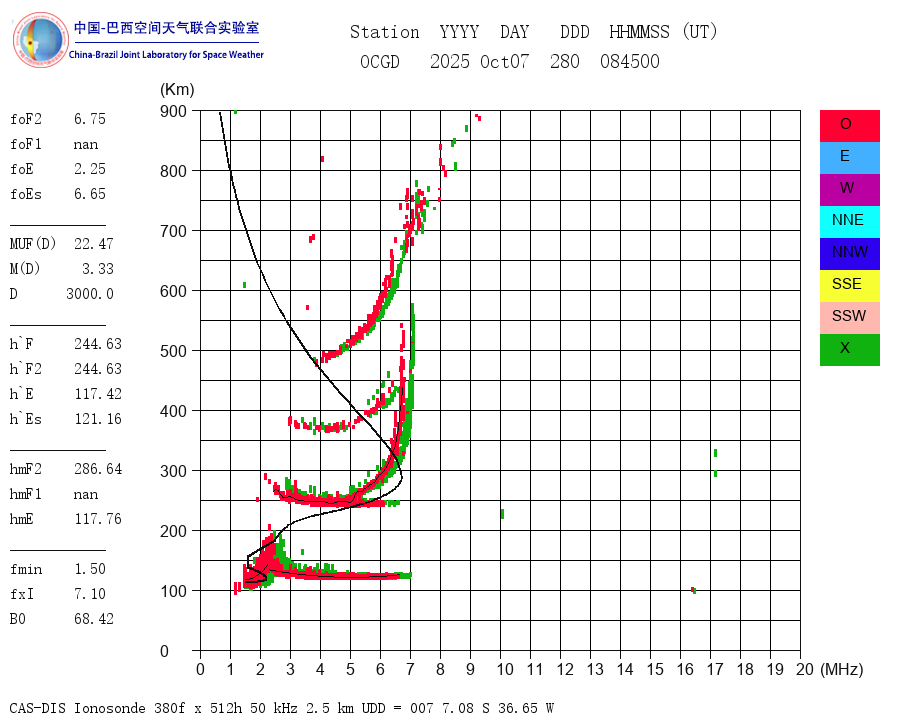Select the red O legend swatch
The height and width of the screenshot is (720, 900).
[x=849, y=126]
